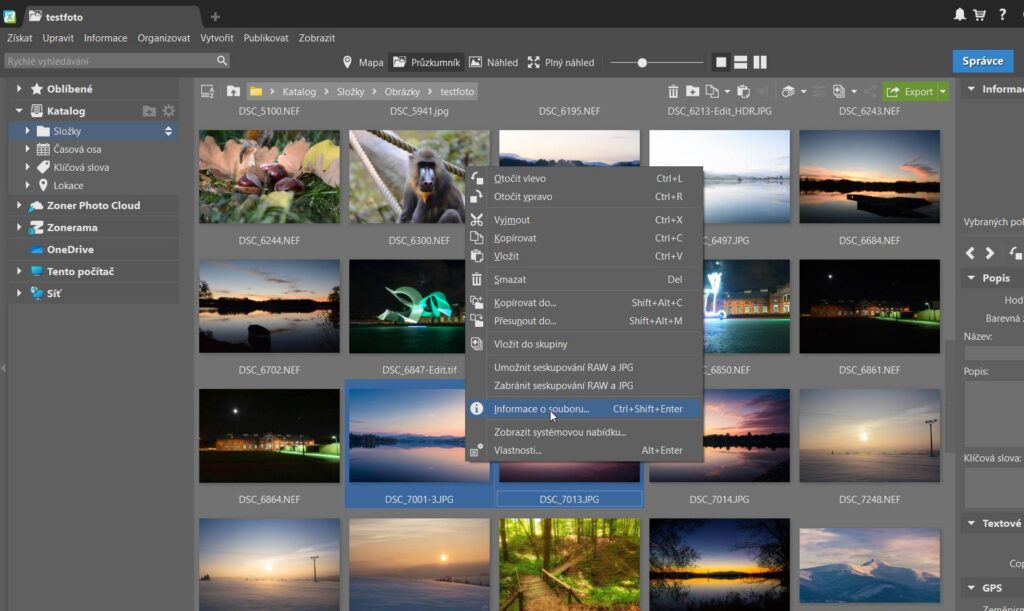This screenshot has height=611, width=1024.
Task: Open the notifications bell icon
Action: tap(959, 14)
